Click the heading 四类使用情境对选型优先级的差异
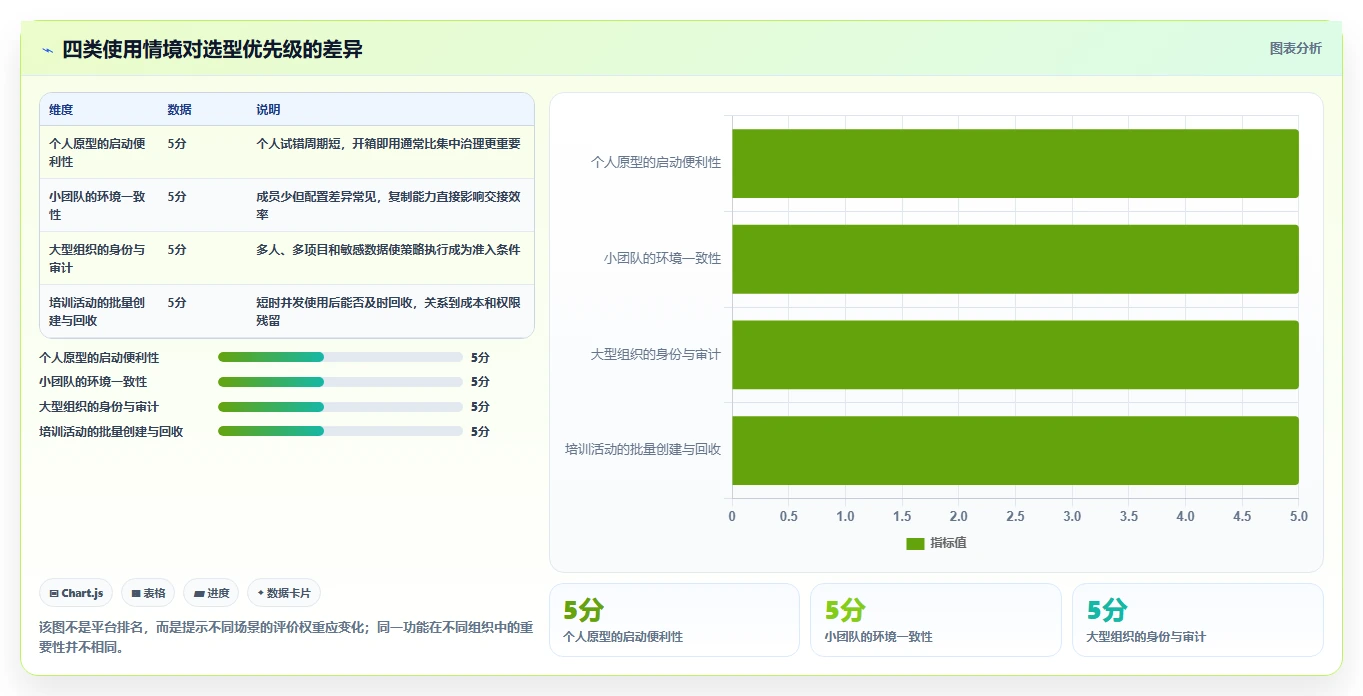Screen dimensions: 1363x696 pos(212,49)
